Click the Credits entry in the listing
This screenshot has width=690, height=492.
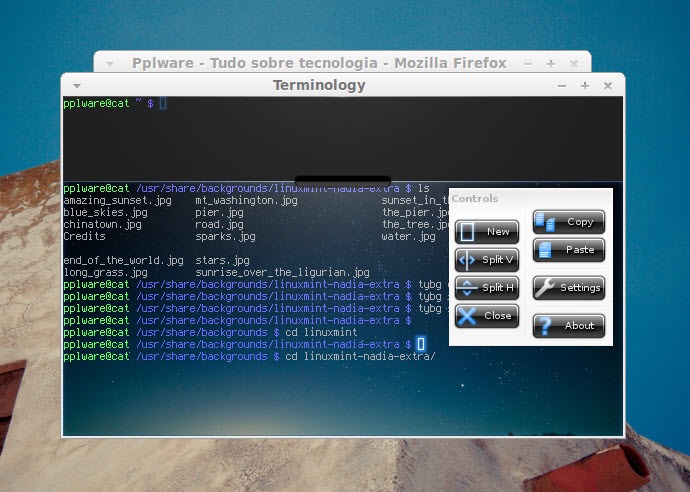tap(84, 236)
